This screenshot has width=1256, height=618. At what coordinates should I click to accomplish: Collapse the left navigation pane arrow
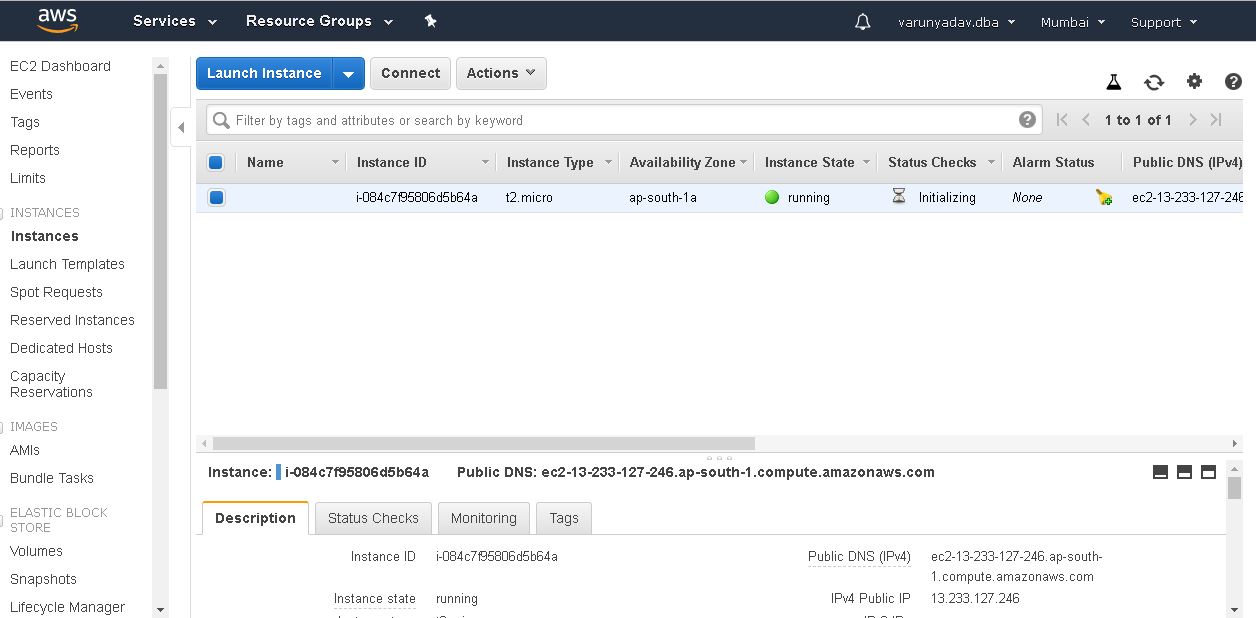(181, 127)
